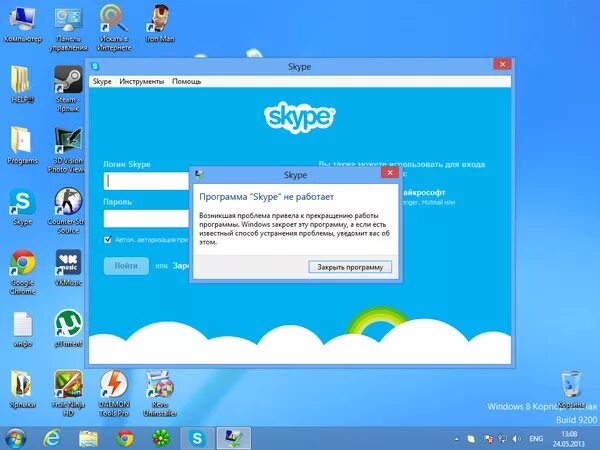Switch the ENG input language indicator
This screenshot has width=600, height=450.
pos(536,439)
